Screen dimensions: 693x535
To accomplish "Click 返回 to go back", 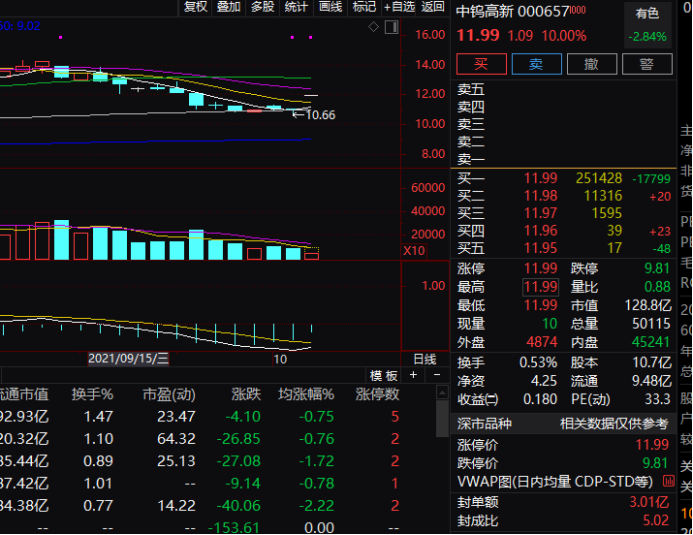I will click(x=432, y=7).
